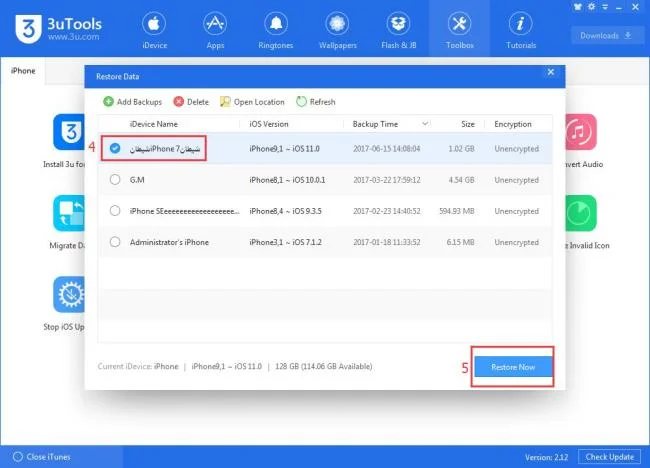
Task: Open the title bar menu icon
Action: (x=605, y=7)
